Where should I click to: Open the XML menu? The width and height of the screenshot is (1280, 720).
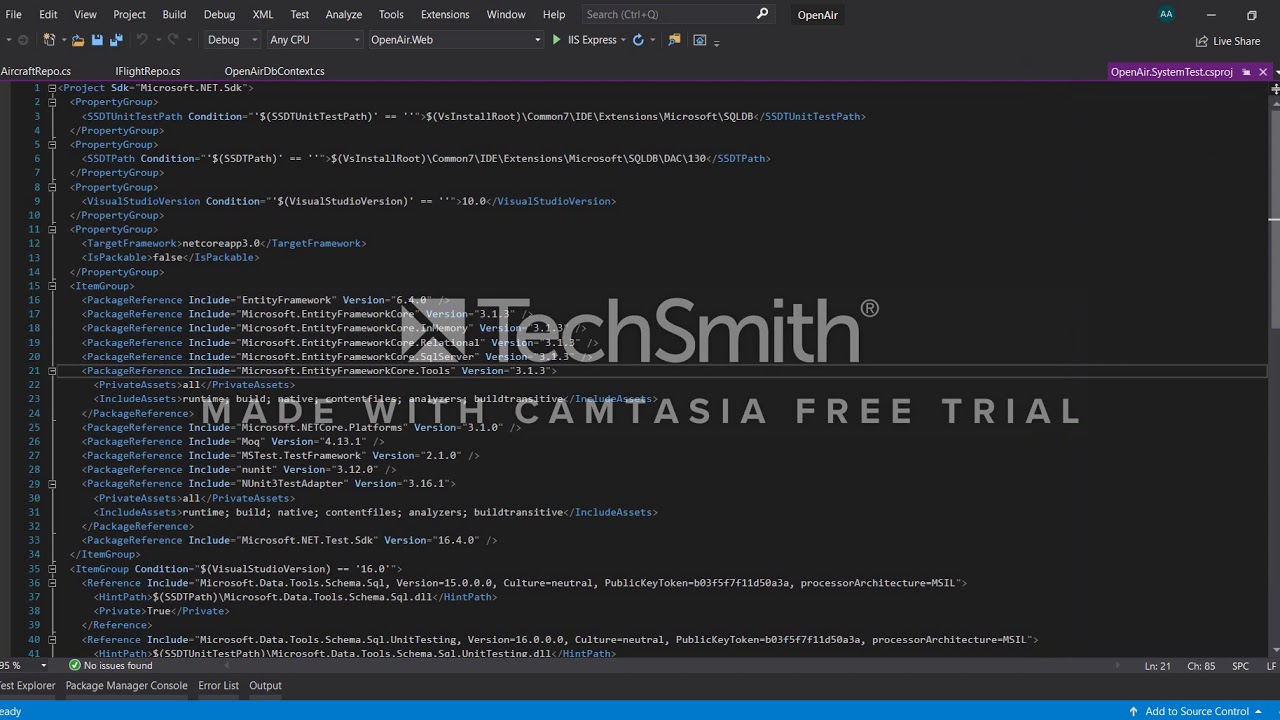pos(263,14)
